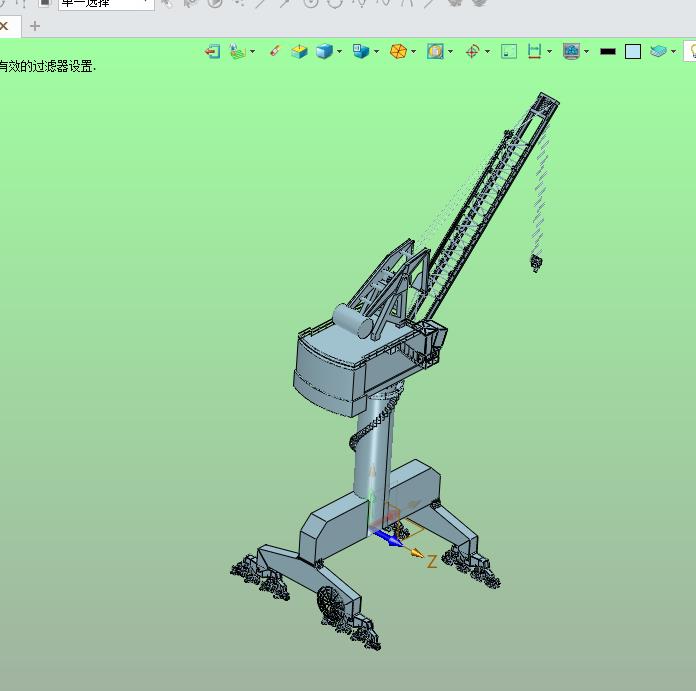Click the black color swatch

pyautogui.click(x=608, y=51)
